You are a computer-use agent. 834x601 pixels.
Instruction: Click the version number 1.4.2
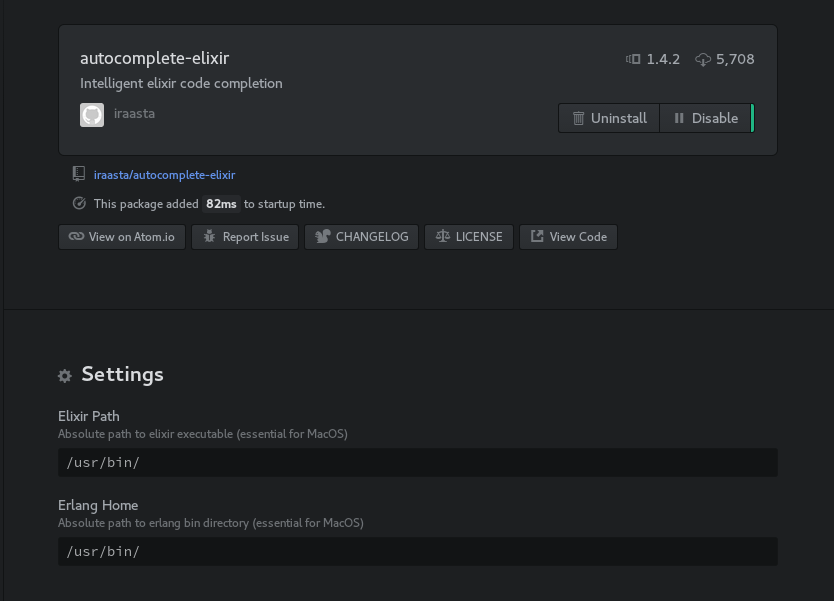pyautogui.click(x=663, y=59)
